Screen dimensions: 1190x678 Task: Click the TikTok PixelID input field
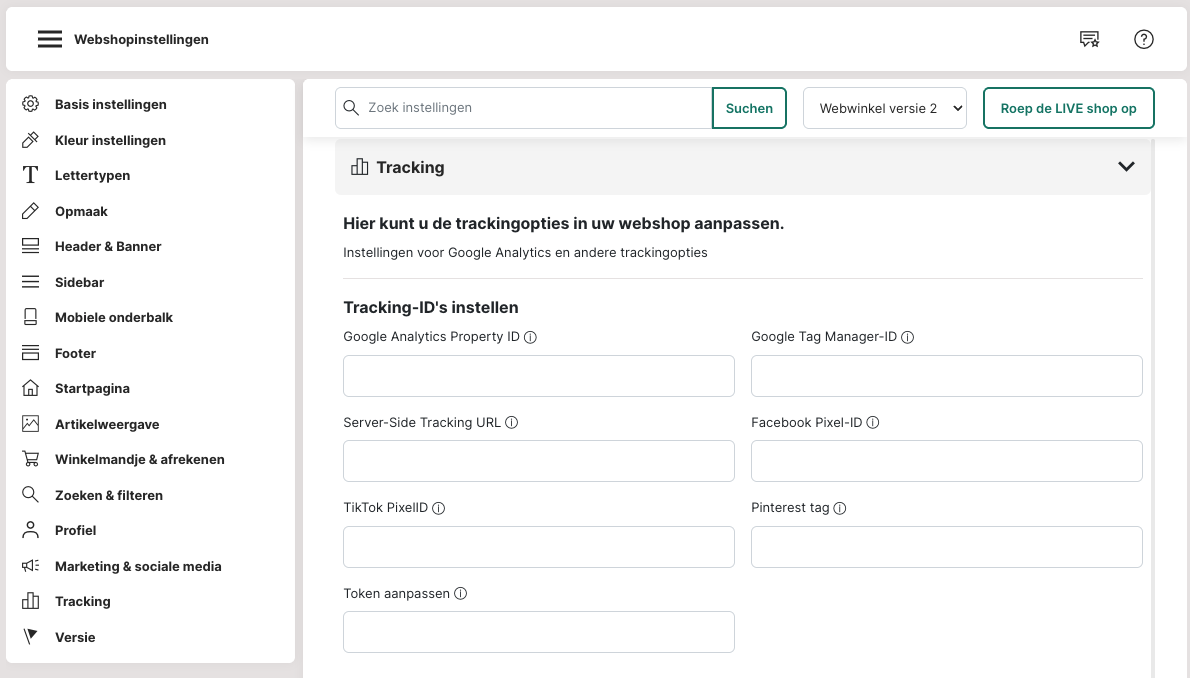pyautogui.click(x=538, y=547)
